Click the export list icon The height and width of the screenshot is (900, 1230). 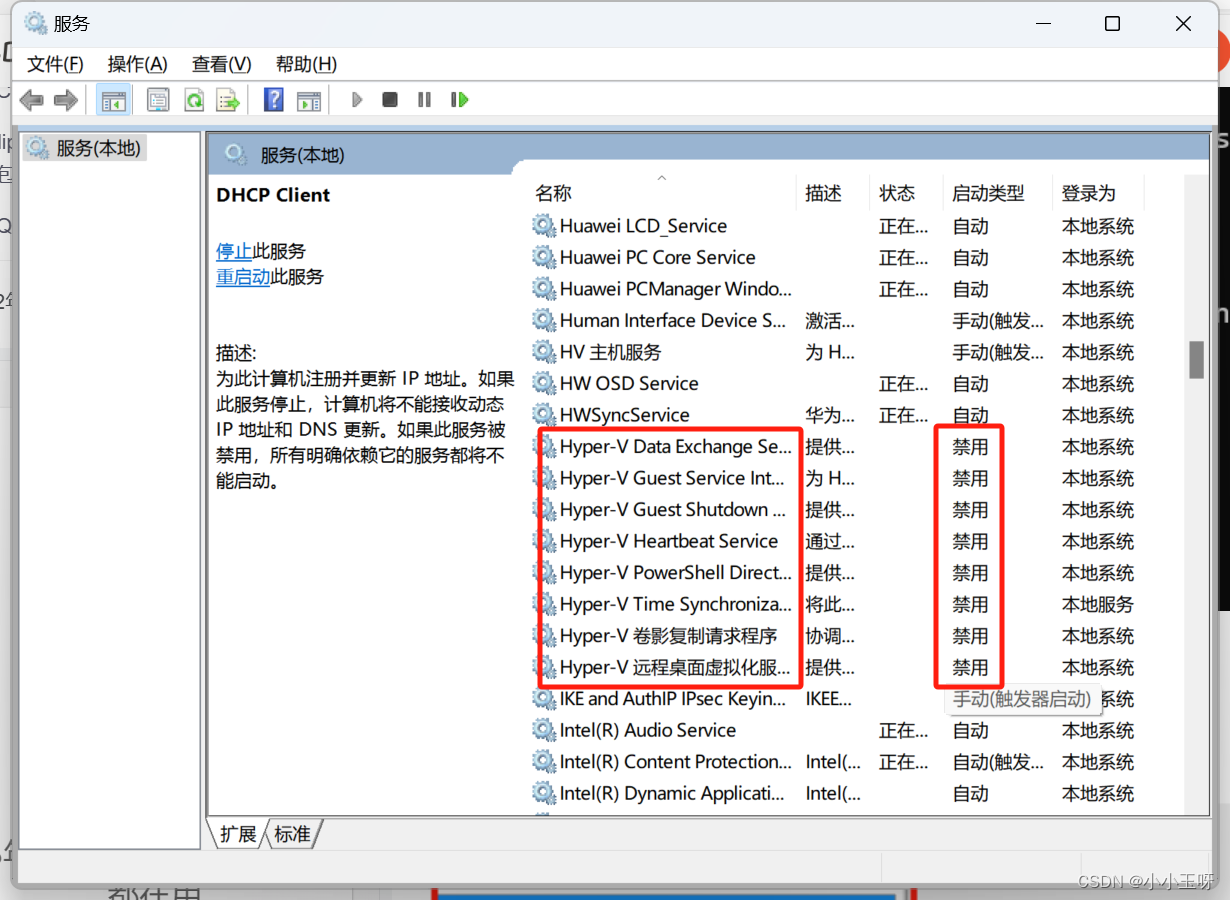click(x=228, y=99)
